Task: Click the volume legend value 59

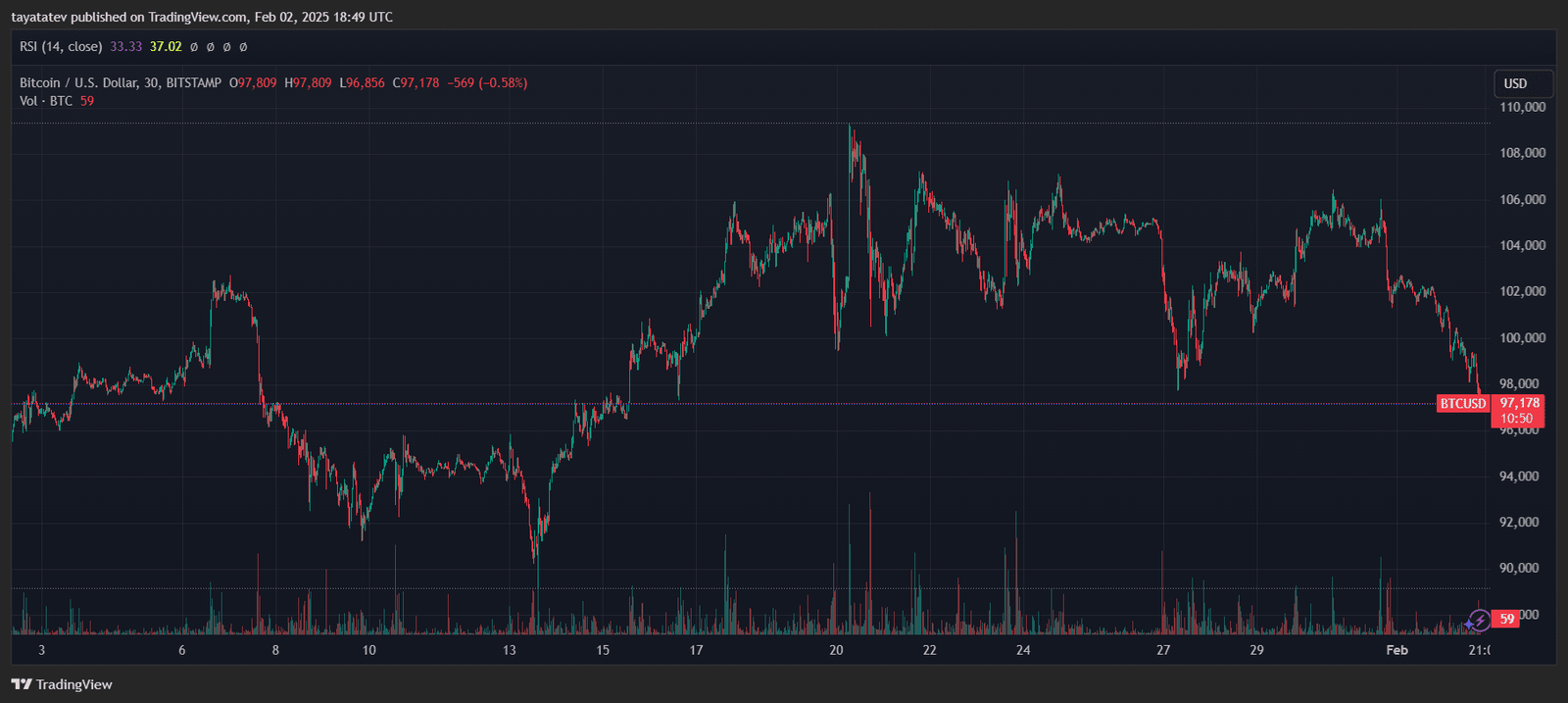Action: (x=87, y=101)
